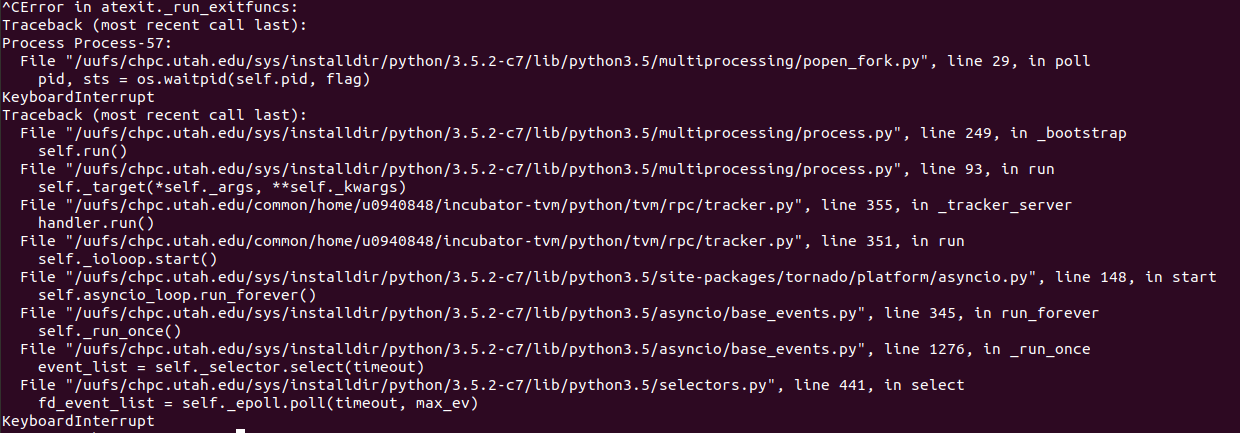Click 'self._target(*self._args, **self._kwargs)' line

222,188
